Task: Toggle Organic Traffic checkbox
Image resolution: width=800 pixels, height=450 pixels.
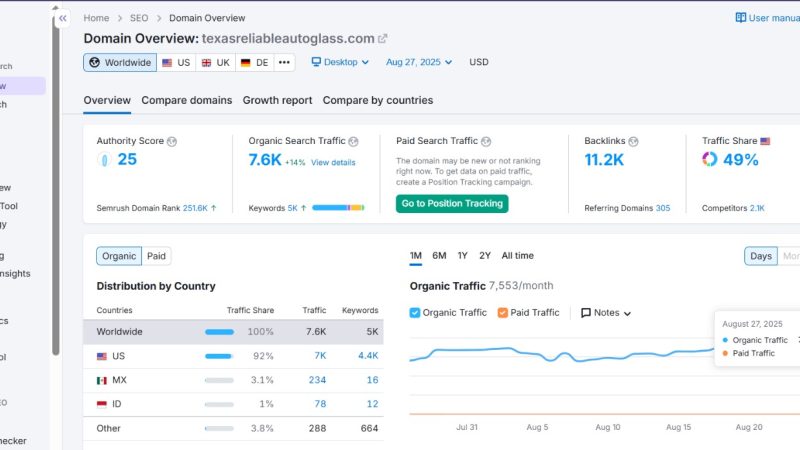Action: [x=415, y=313]
